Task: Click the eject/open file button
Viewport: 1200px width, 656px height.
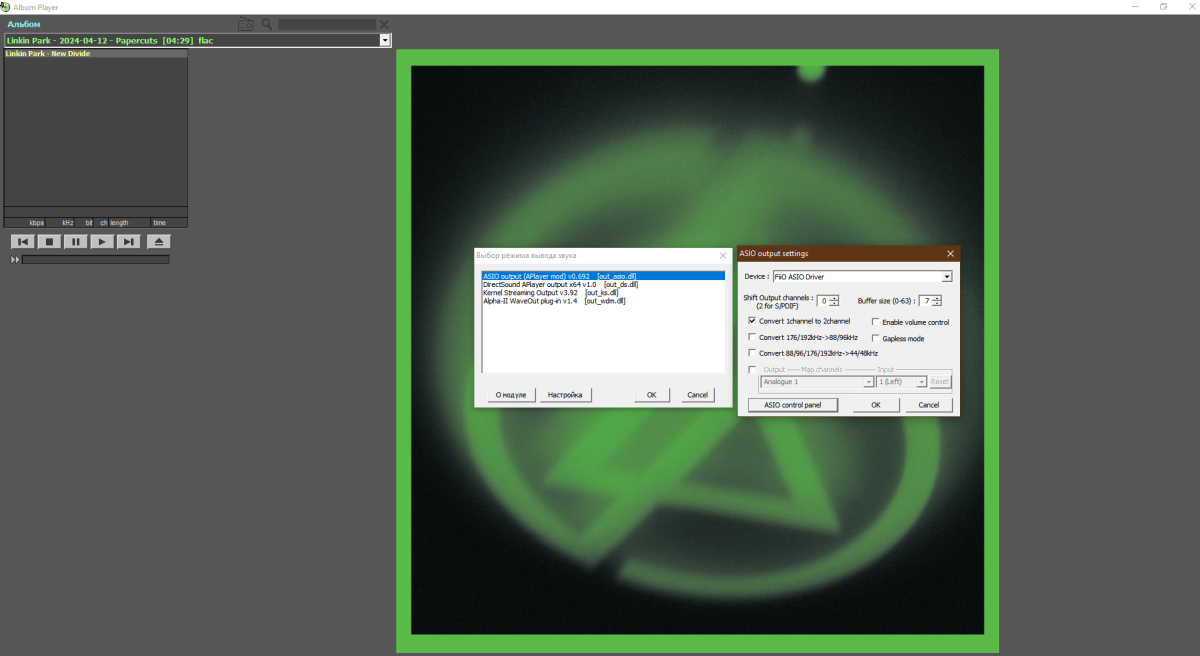Action: [x=159, y=241]
